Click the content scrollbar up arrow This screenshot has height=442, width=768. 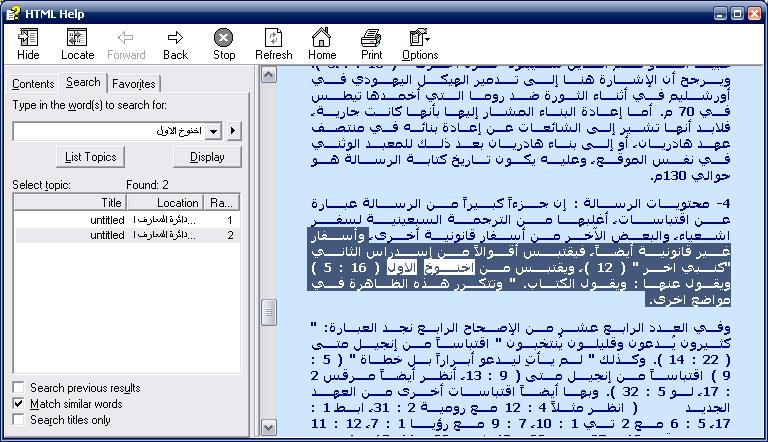(268, 74)
